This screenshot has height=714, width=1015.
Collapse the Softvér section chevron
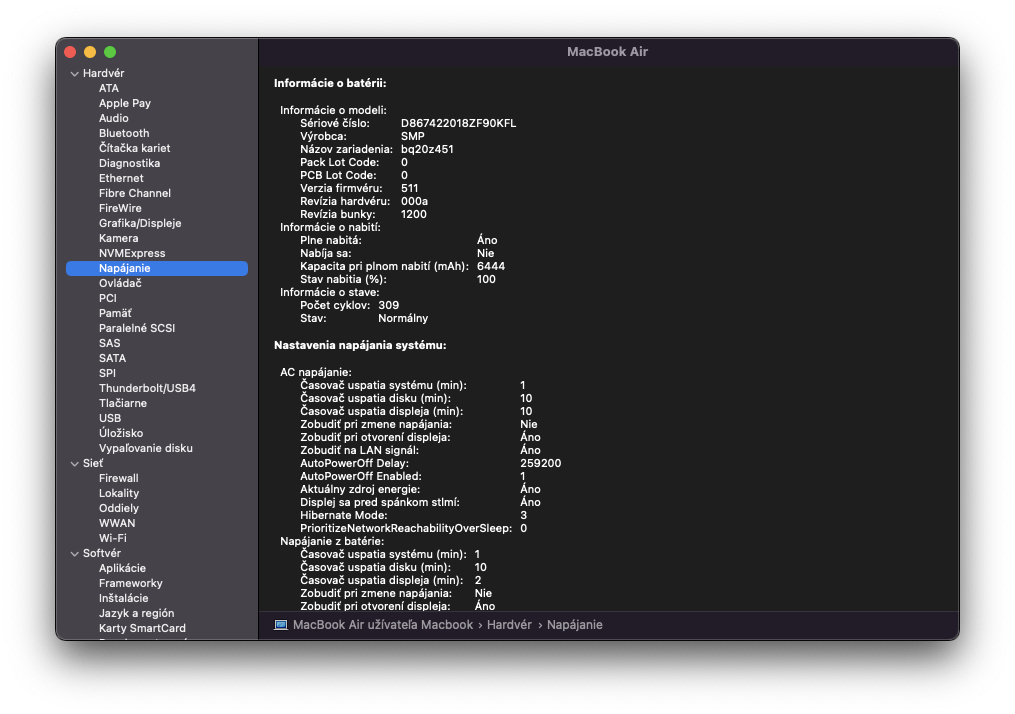coord(74,554)
